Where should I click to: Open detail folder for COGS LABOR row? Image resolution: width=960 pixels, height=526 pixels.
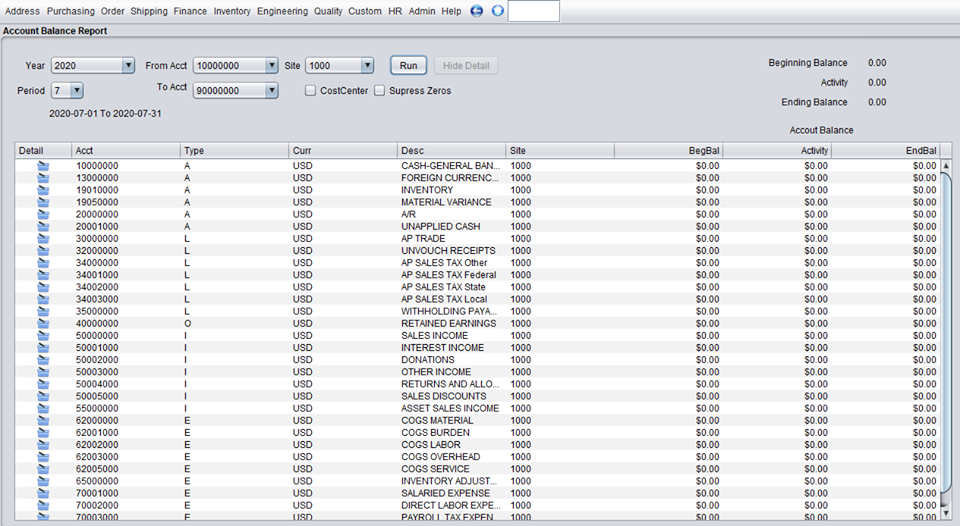coord(43,445)
